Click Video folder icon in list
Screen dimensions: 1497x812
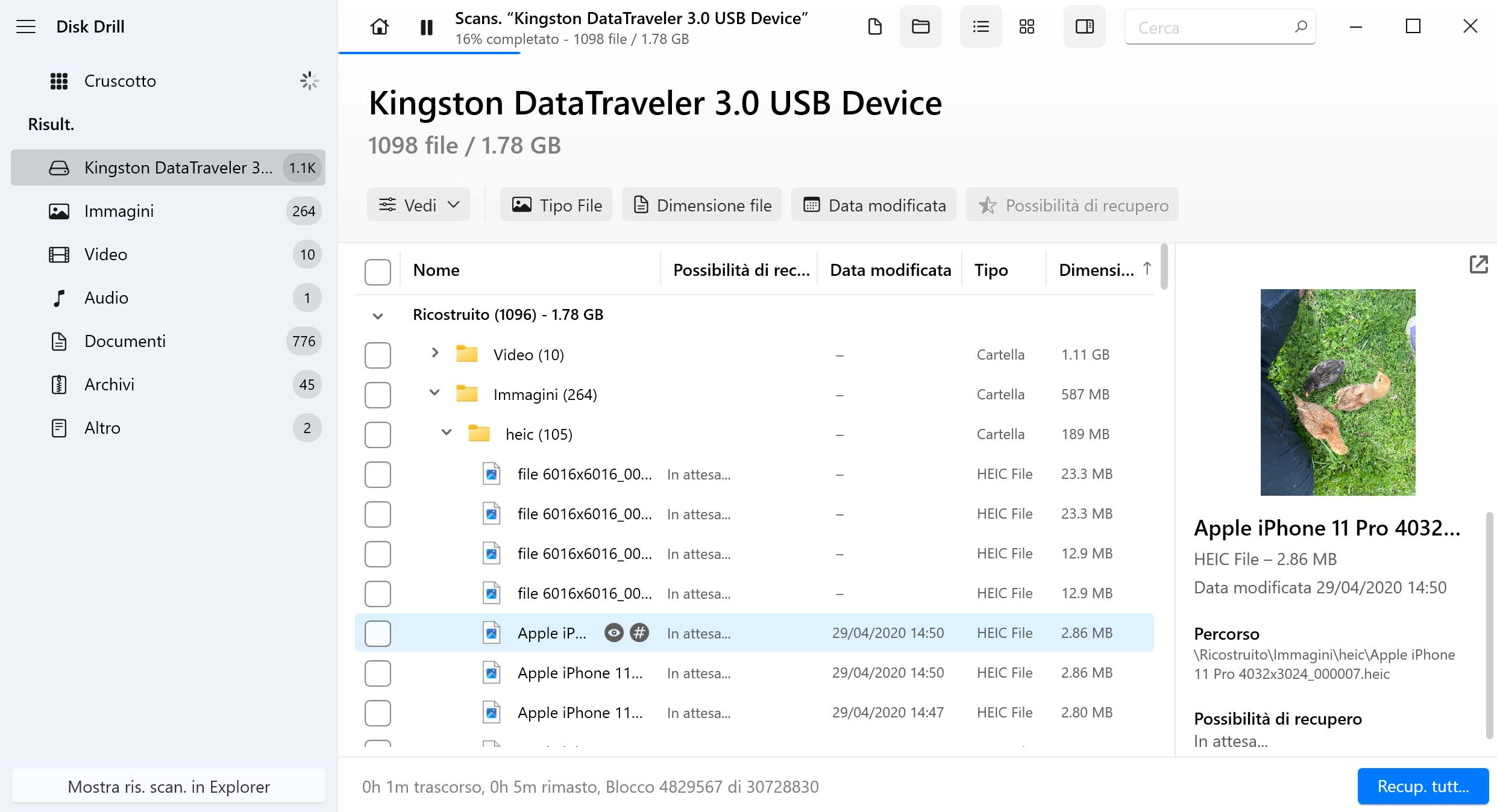pos(466,354)
